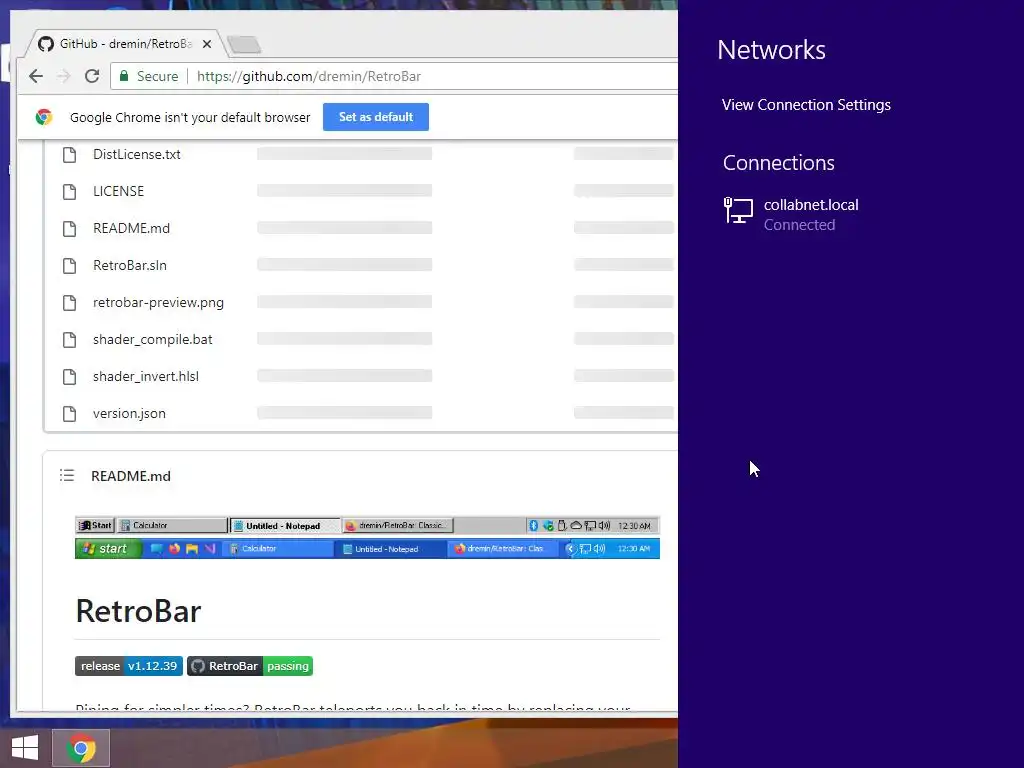This screenshot has width=1024, height=768.
Task: Click the README.md section heading
Action: [x=131, y=476]
